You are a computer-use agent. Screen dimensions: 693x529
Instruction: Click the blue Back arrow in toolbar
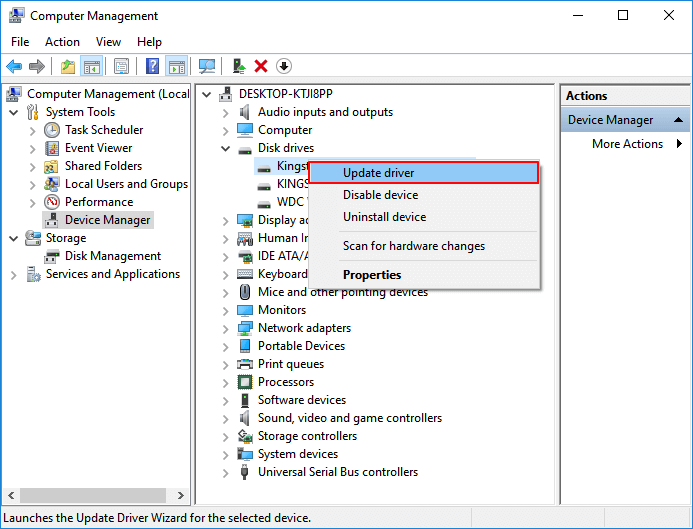[14, 66]
